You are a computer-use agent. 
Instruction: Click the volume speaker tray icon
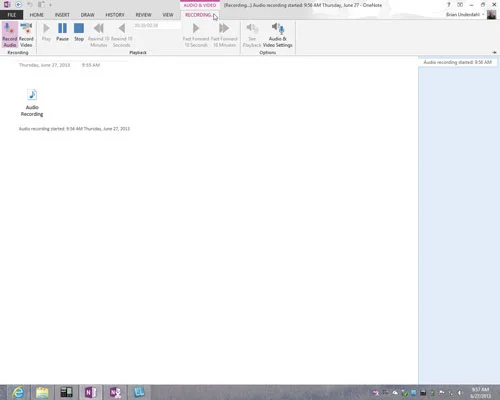[460, 393]
